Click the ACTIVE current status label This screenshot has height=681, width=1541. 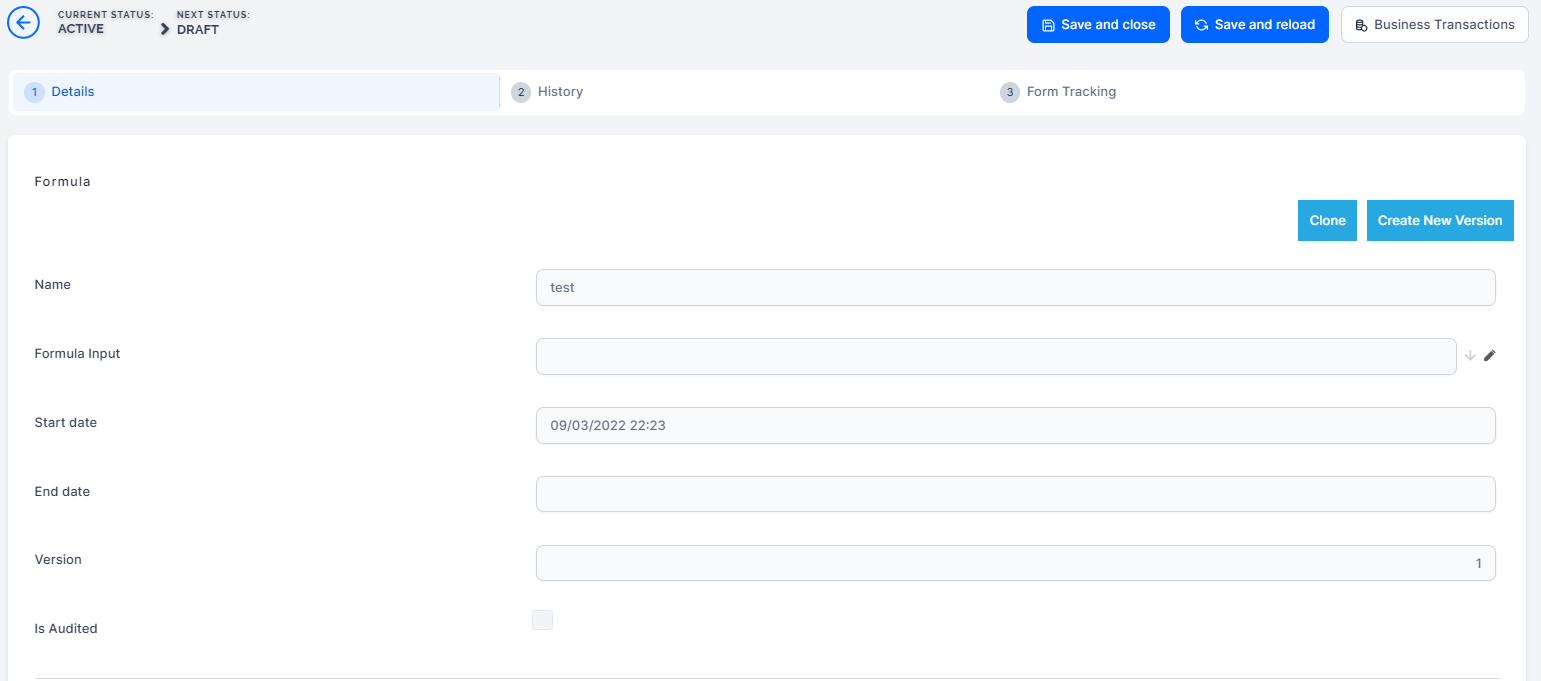click(x=81, y=29)
